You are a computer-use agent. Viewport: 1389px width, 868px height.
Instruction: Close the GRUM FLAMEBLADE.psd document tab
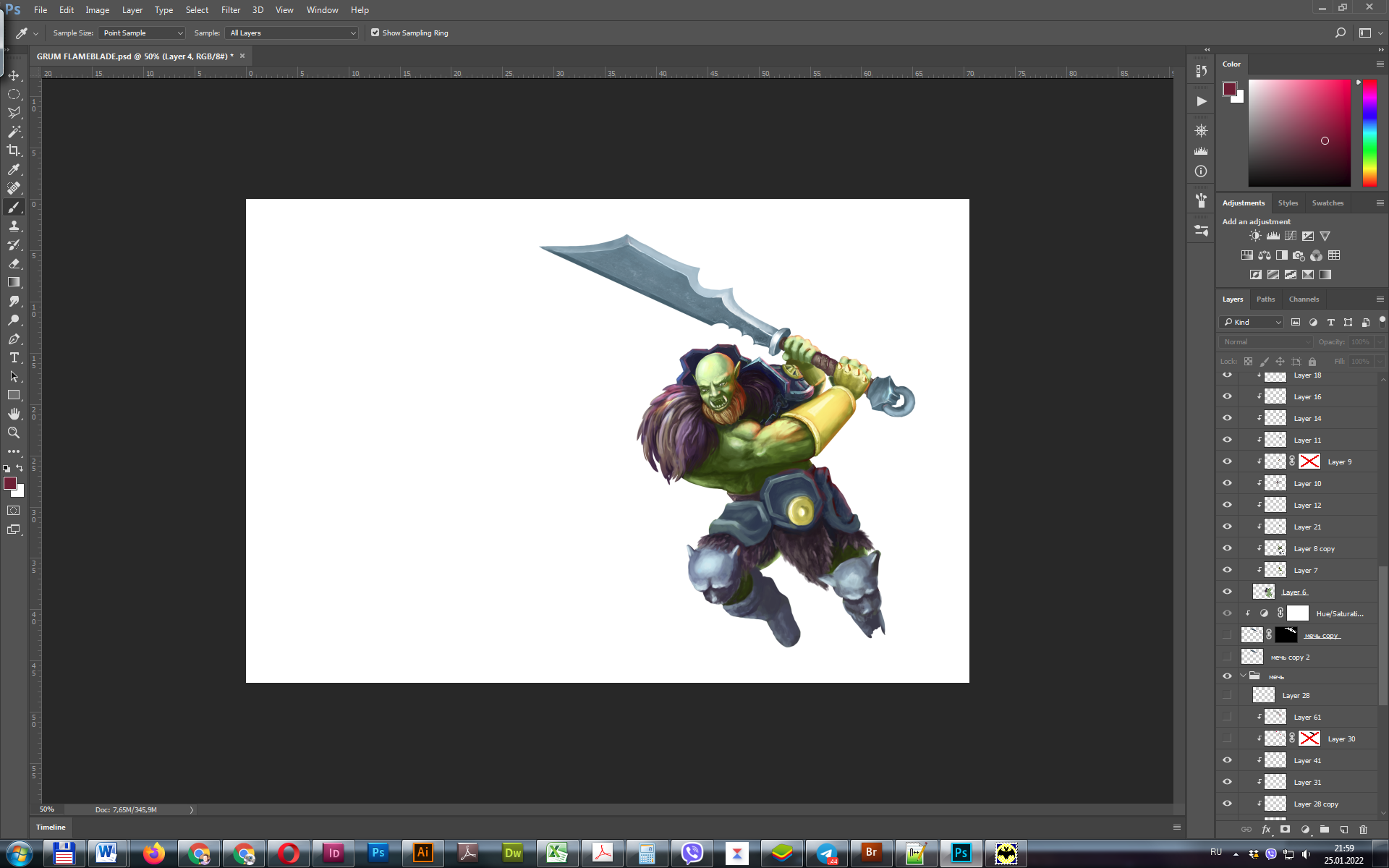pos(242,56)
